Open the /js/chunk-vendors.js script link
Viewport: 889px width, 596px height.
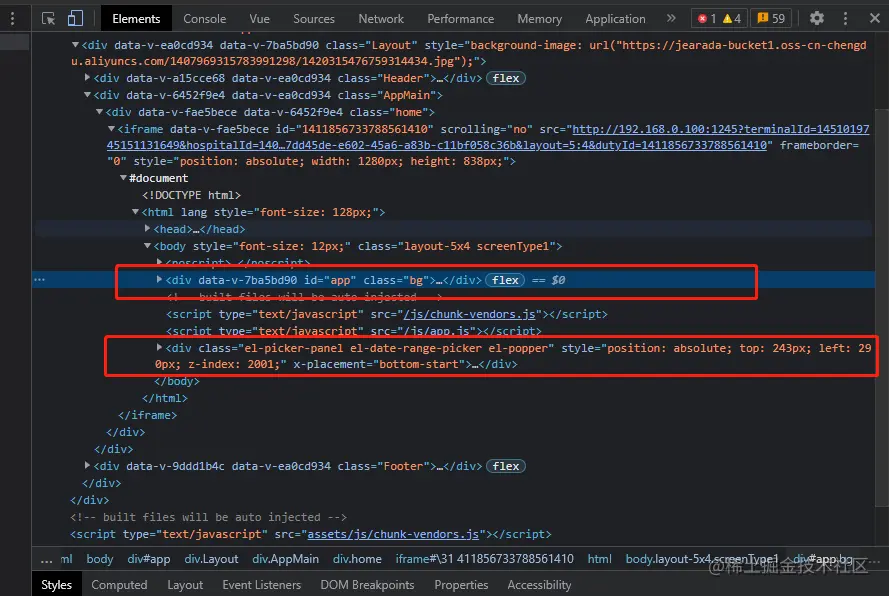pyautogui.click(x=469, y=314)
